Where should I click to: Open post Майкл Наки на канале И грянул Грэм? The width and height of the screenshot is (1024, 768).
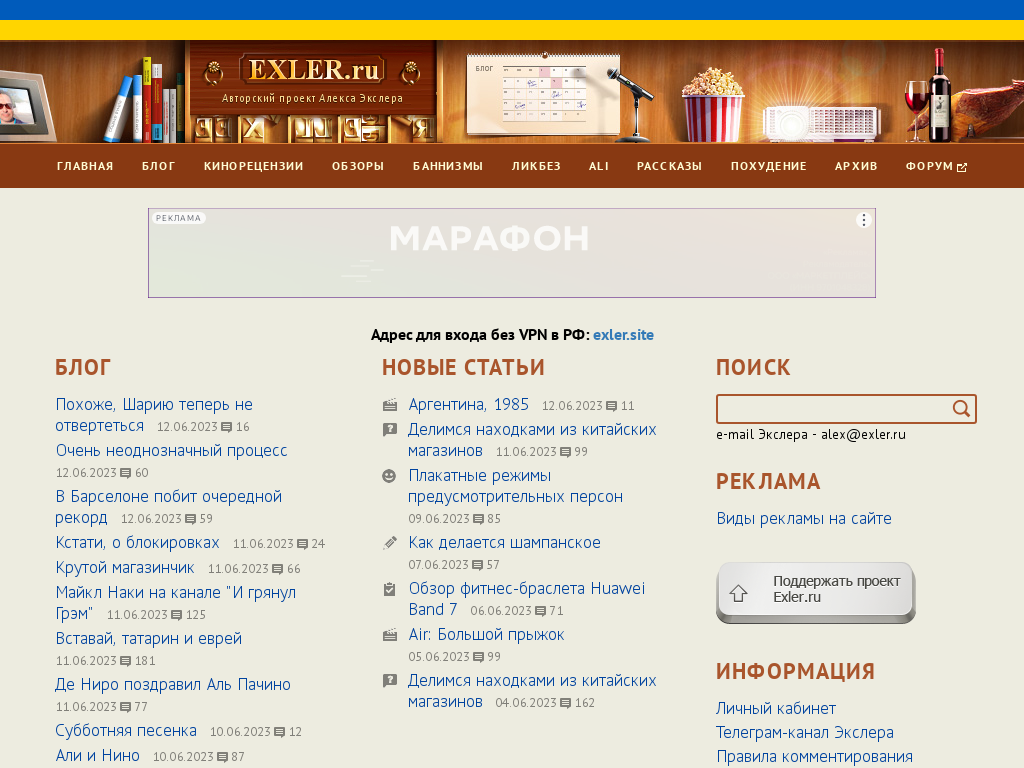(x=176, y=603)
